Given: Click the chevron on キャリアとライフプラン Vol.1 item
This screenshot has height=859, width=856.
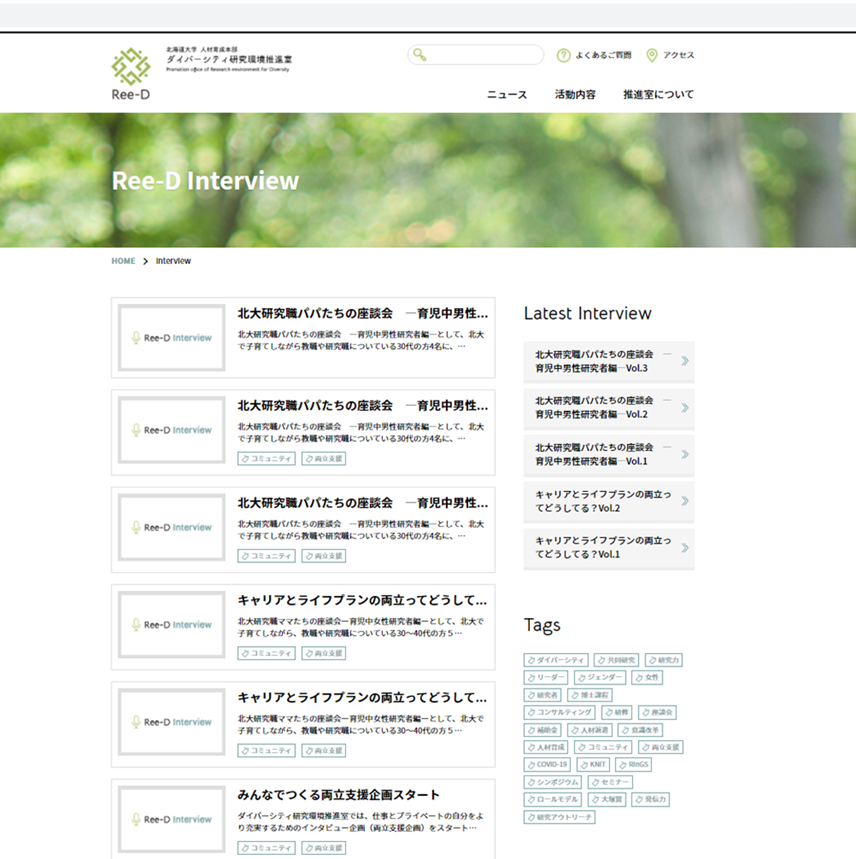Looking at the screenshot, I should [684, 548].
